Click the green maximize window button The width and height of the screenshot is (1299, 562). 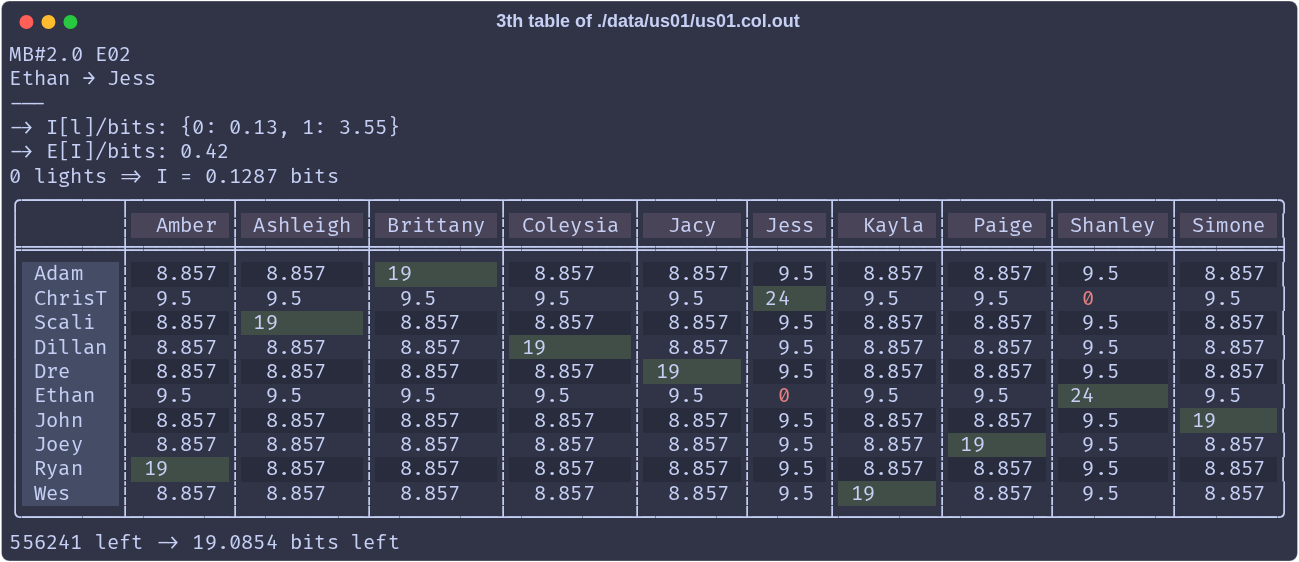70,22
